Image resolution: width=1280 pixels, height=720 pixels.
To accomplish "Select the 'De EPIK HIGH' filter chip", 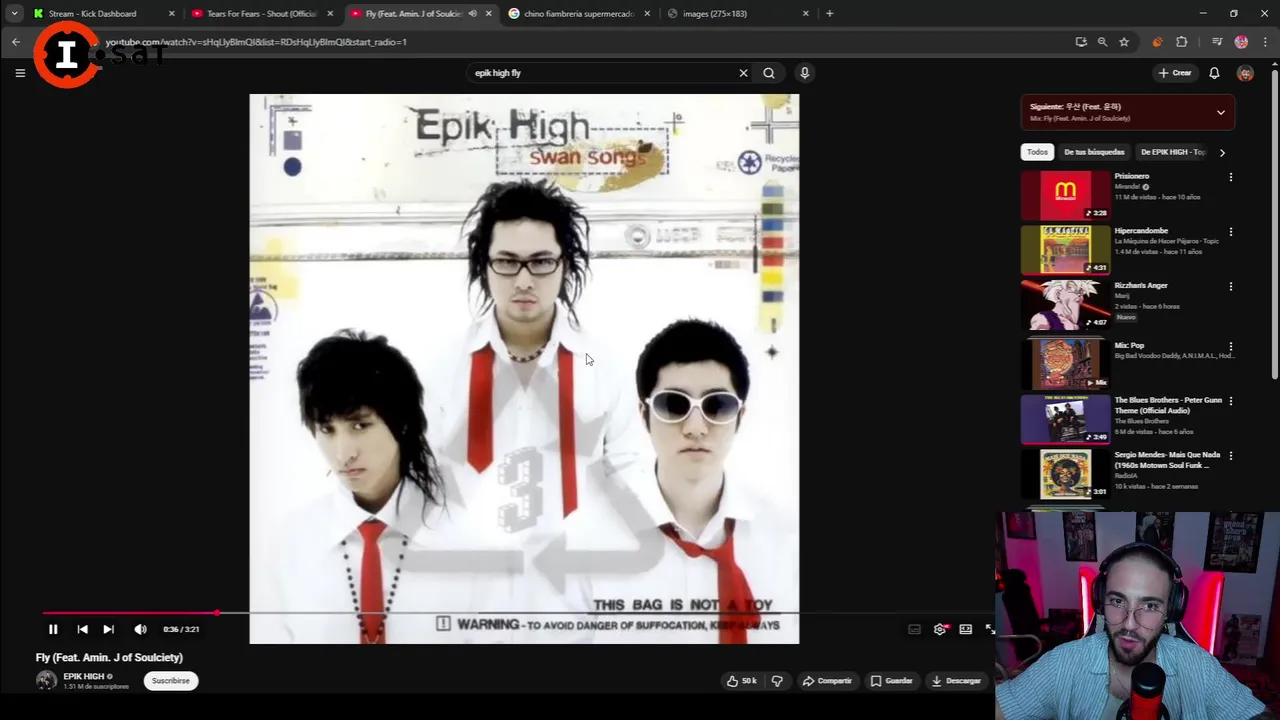I will coord(1172,152).
